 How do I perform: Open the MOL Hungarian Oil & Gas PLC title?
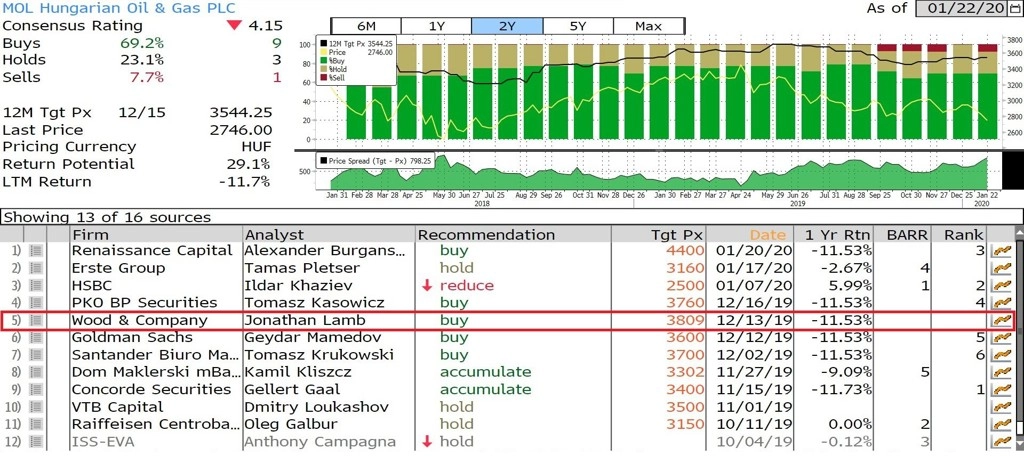[120, 8]
